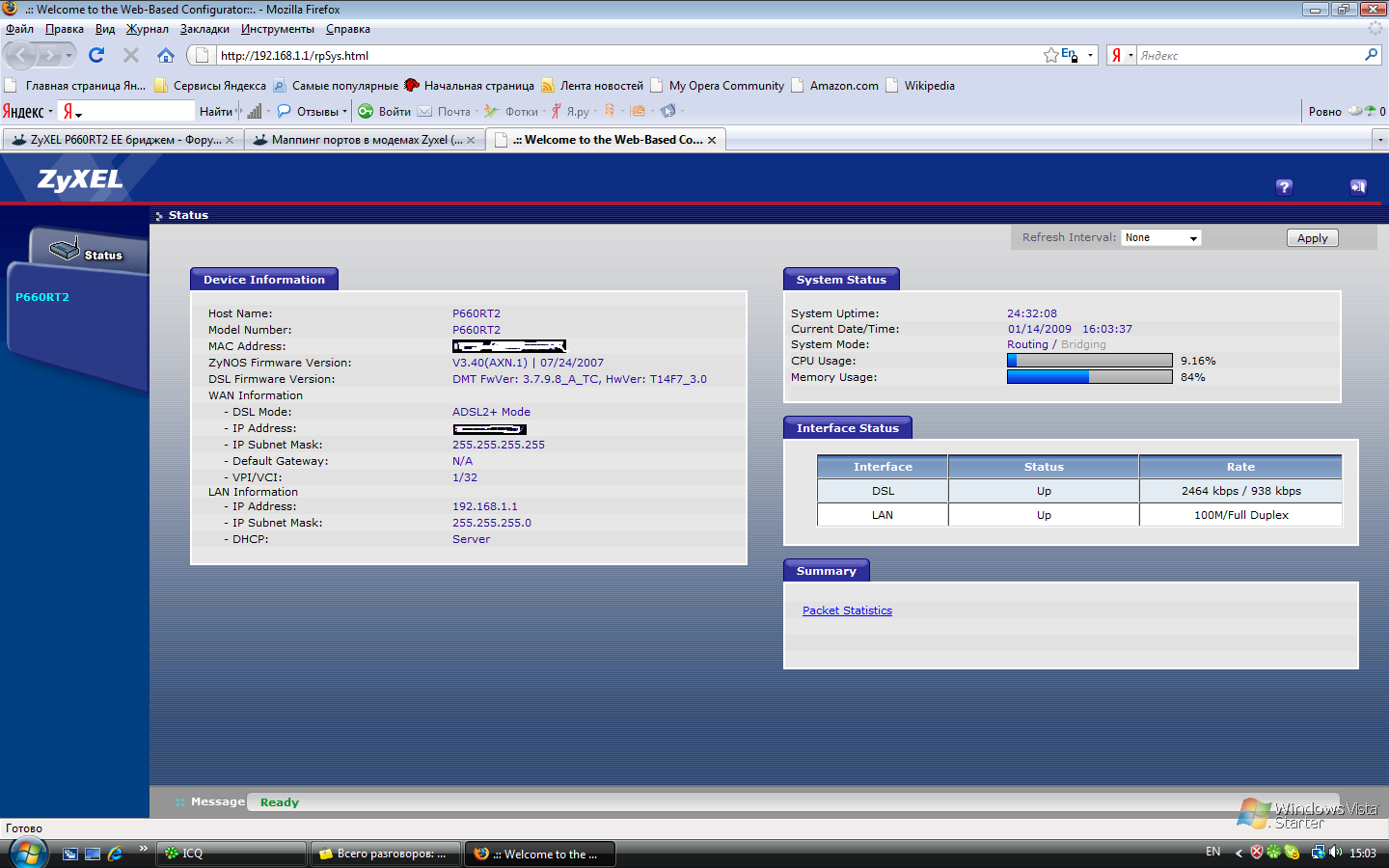This screenshot has height=868, width=1389.
Task: Open the Лента новостей feed bookmark
Action: point(592,86)
